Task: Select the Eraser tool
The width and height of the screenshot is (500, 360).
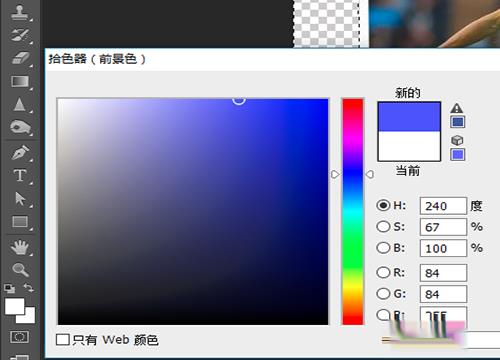Action: tap(20, 58)
